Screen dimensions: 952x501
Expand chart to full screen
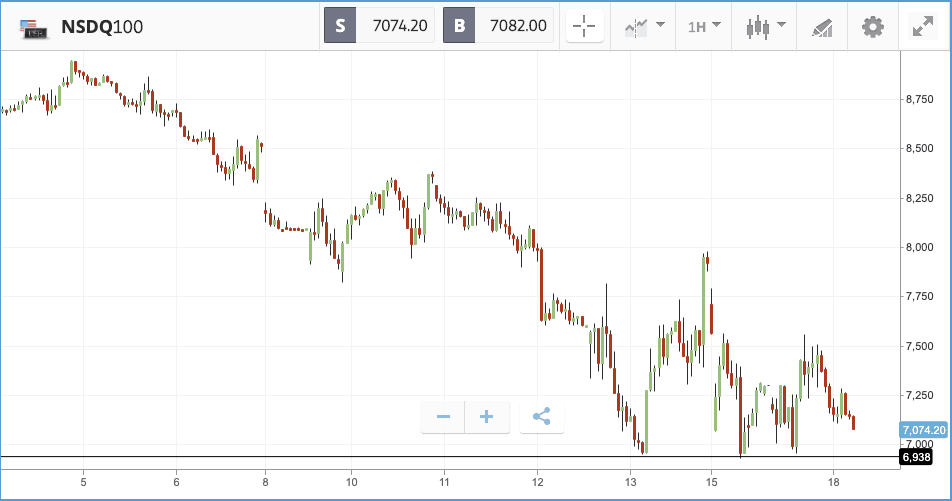point(923,27)
